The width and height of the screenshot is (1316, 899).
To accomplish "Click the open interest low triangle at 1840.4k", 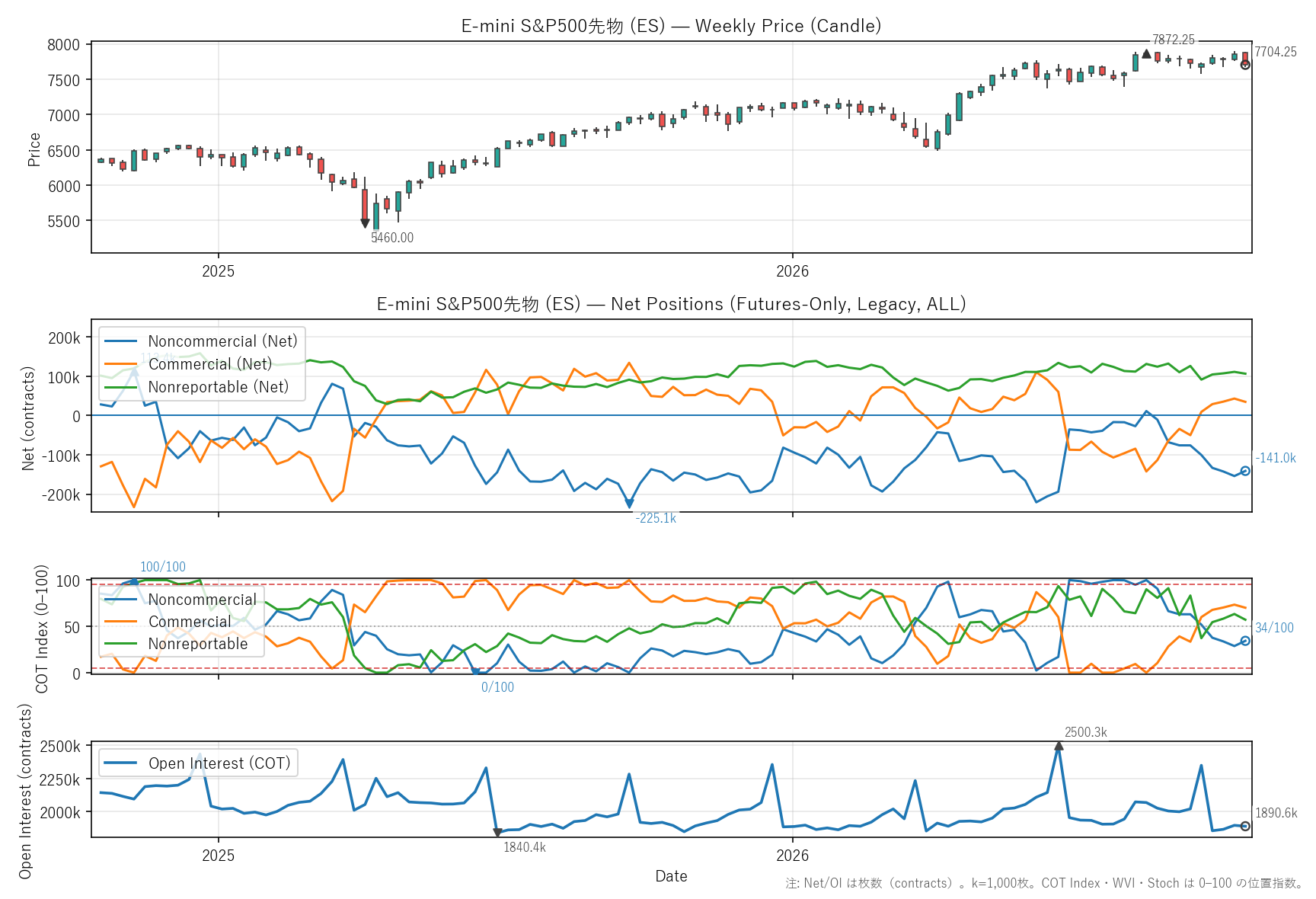I will pos(497,832).
